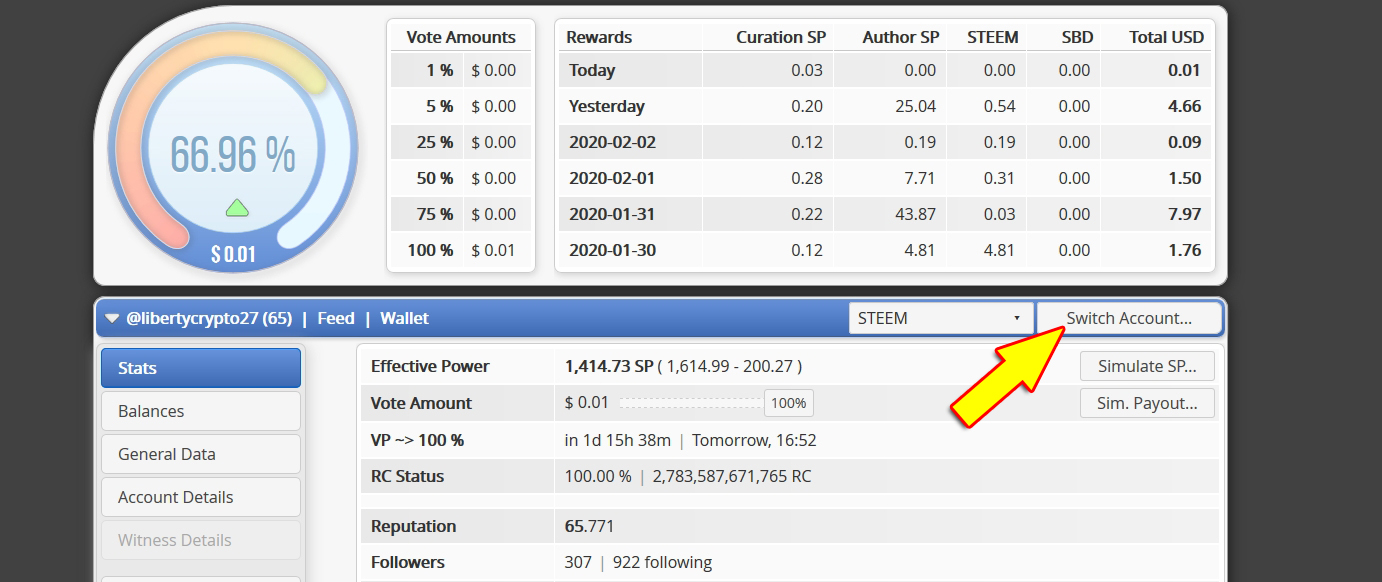Image resolution: width=1382 pixels, height=582 pixels.
Task: Click the 66.96 % voting power gauge
Action: [232, 154]
